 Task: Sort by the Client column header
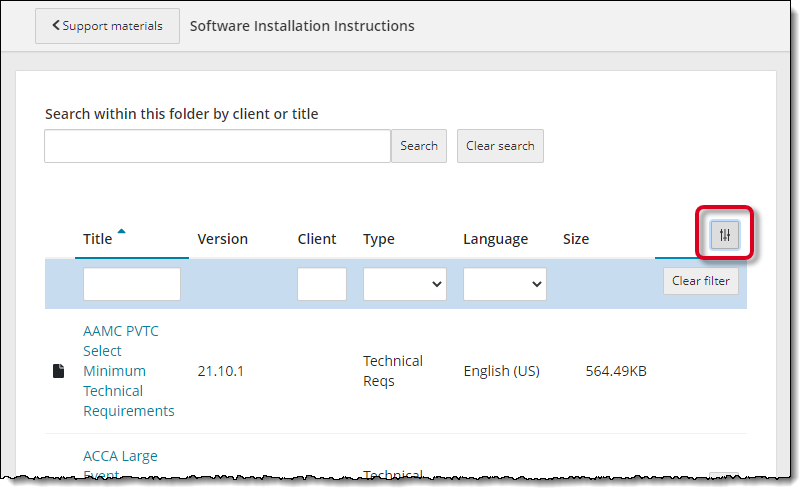[316, 239]
